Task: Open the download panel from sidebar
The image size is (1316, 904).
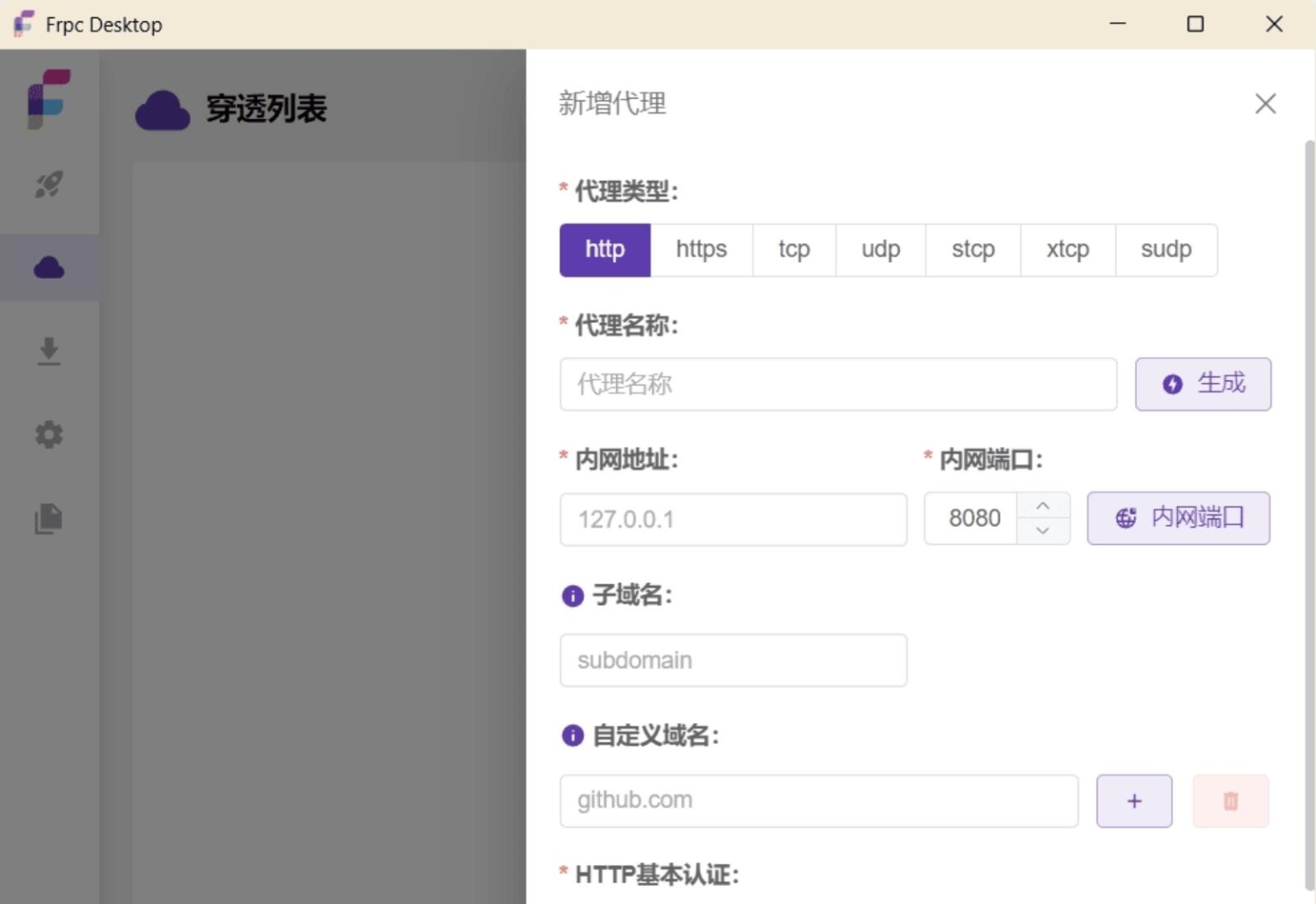Action: coord(49,351)
